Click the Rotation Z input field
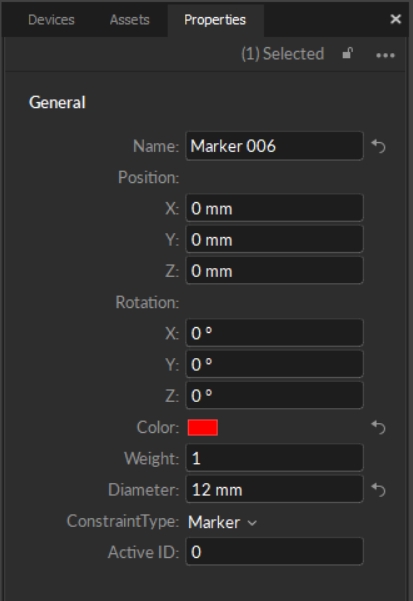Image resolution: width=413 pixels, height=601 pixels. click(274, 395)
